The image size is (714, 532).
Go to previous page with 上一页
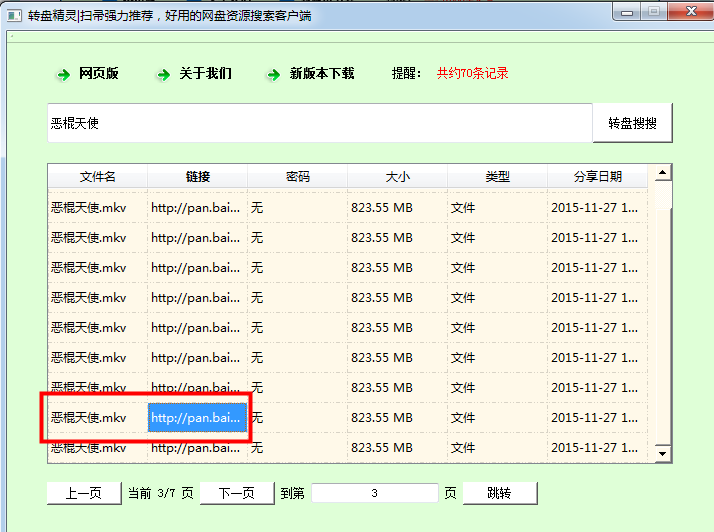coord(84,493)
